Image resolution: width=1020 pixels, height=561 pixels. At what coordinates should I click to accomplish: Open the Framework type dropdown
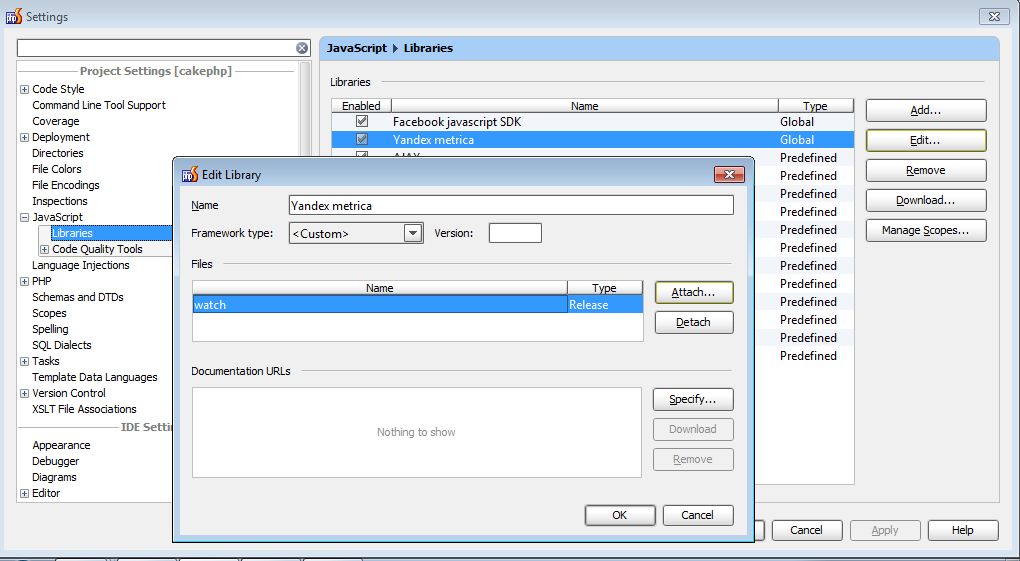pyautogui.click(x=413, y=233)
